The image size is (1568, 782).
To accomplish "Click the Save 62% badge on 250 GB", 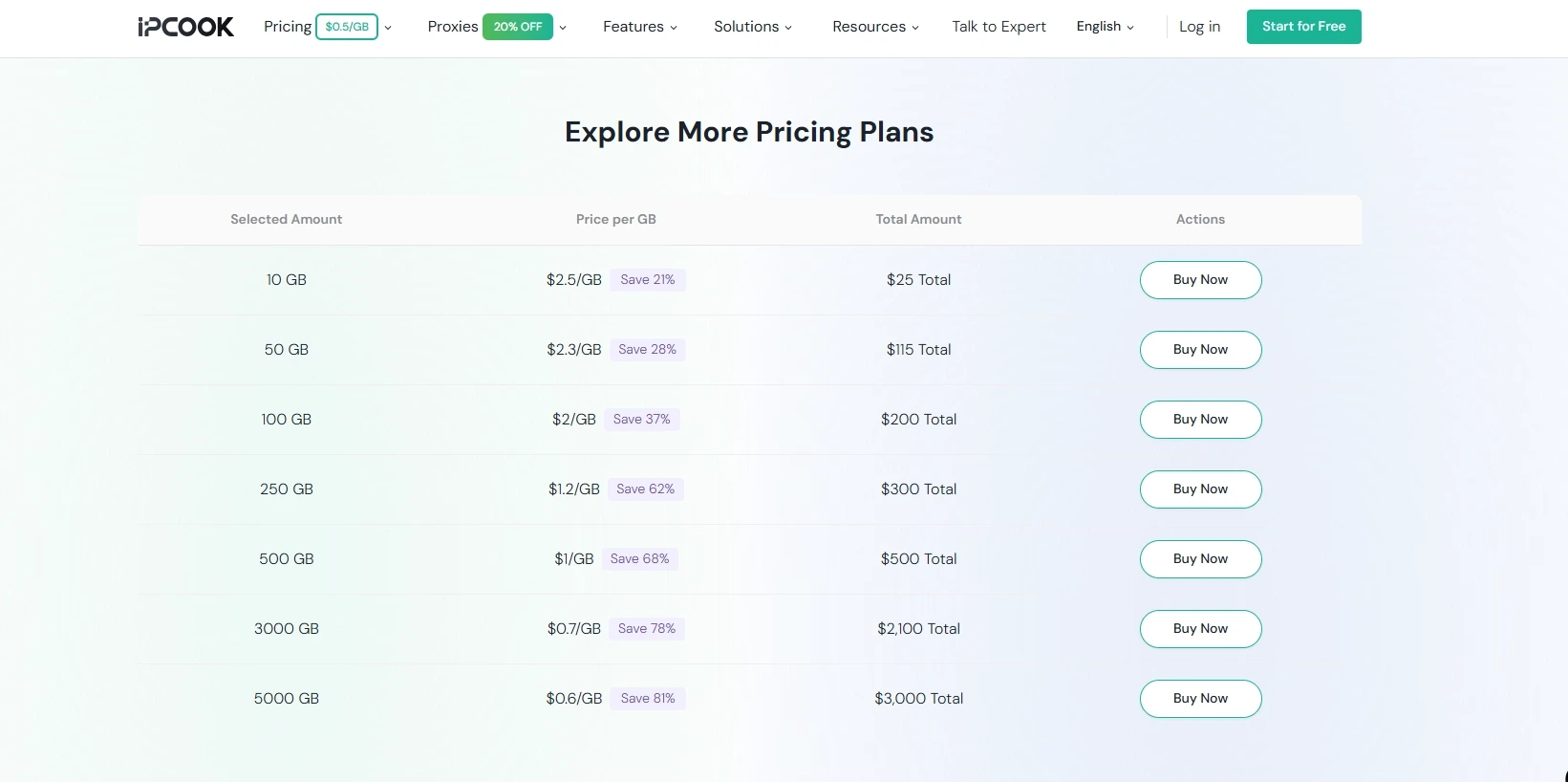I will (x=646, y=489).
